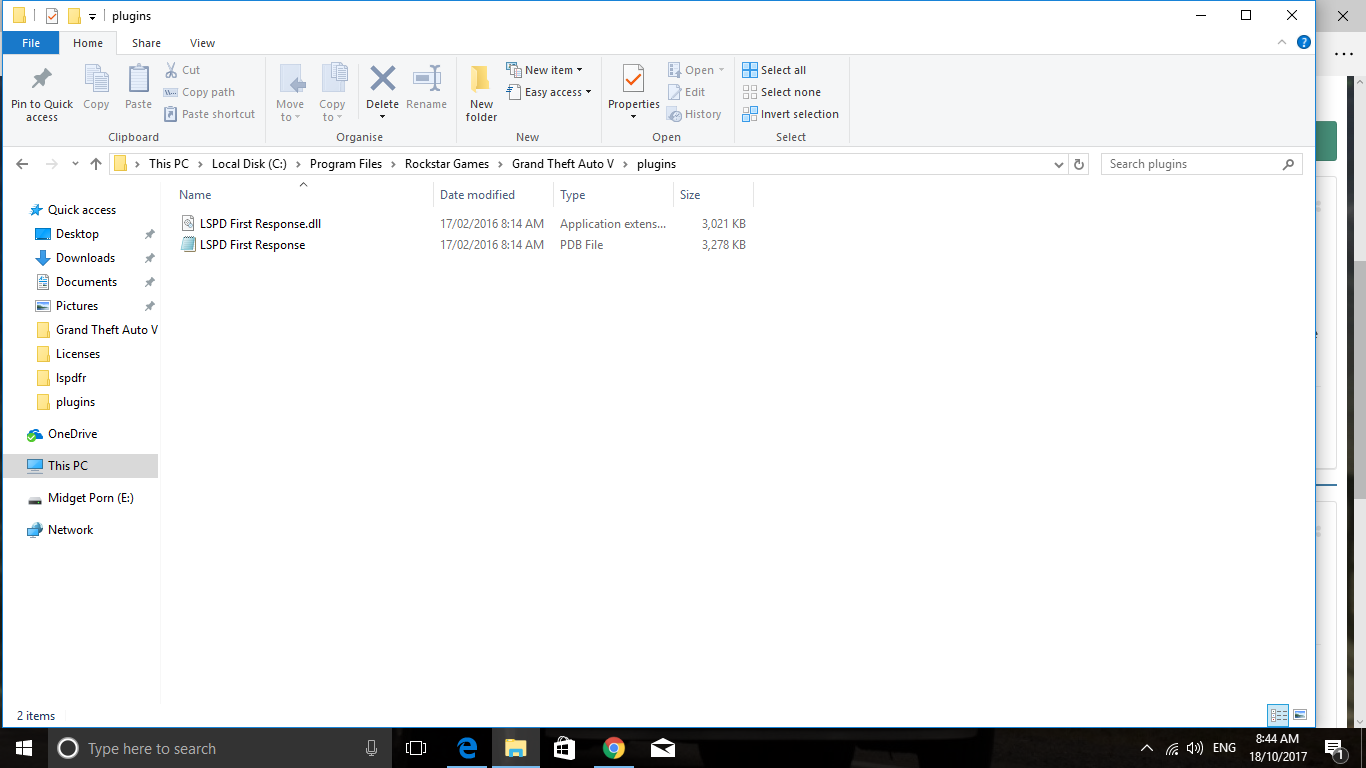The width and height of the screenshot is (1366, 768).
Task: Expand the address bar history dropdown
Action: click(1058, 164)
